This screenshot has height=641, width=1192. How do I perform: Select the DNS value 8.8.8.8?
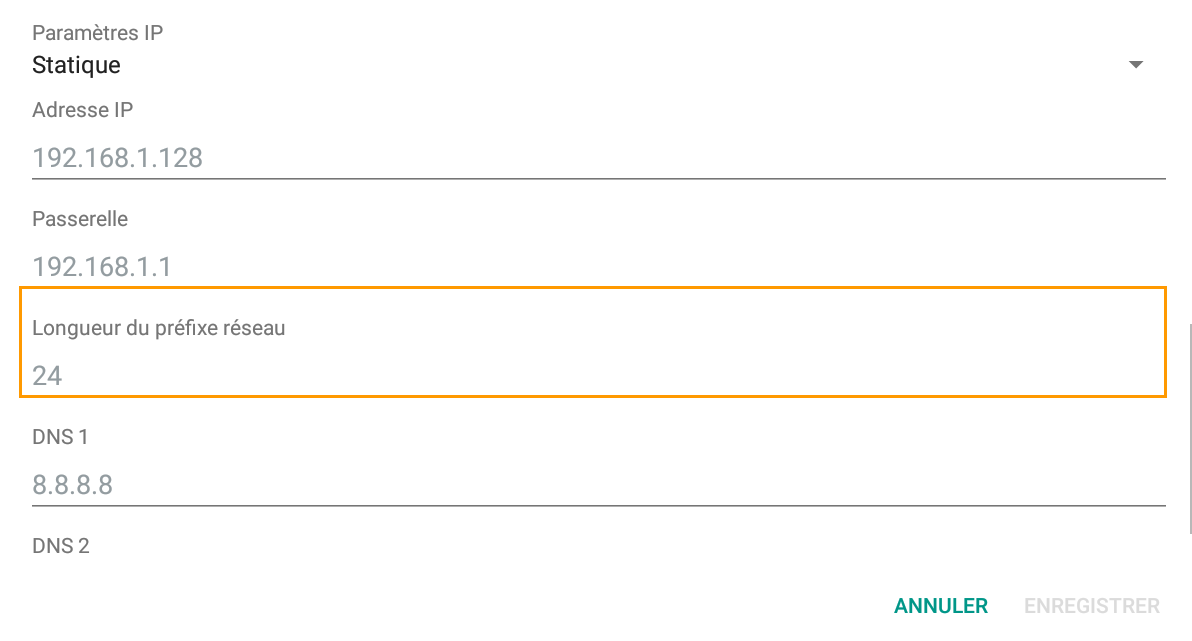(x=74, y=484)
